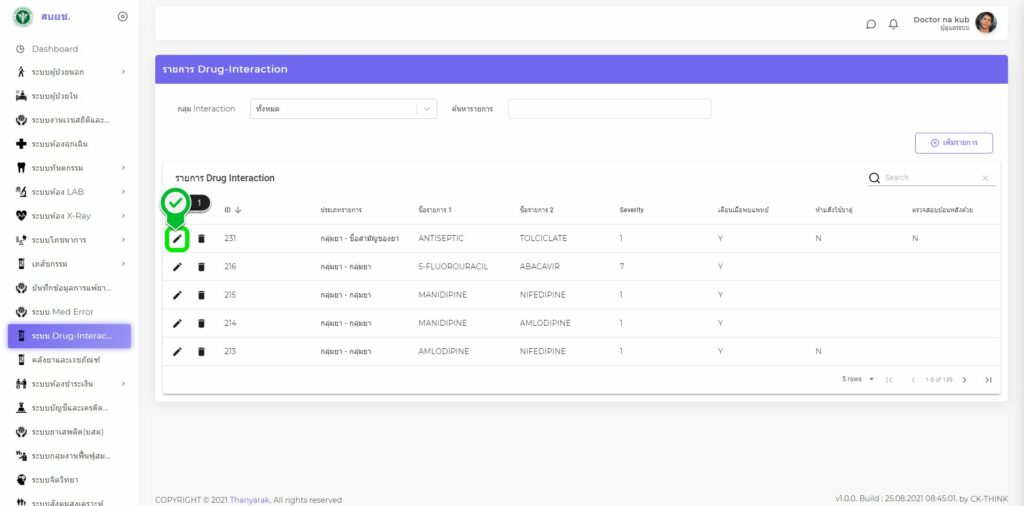
Task: Jump to the last page of table
Action: [x=988, y=380]
